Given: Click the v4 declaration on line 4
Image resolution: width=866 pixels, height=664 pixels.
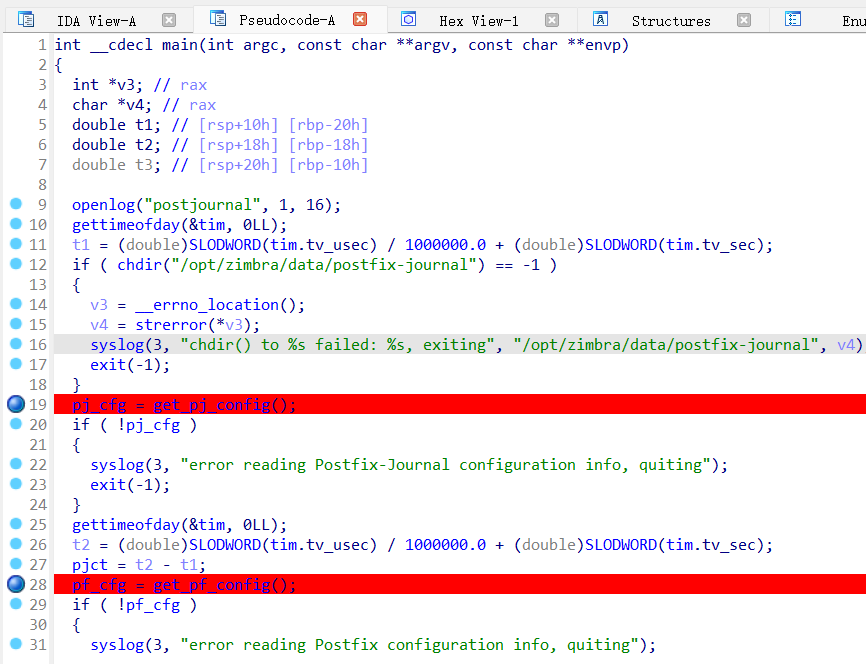Looking at the screenshot, I should click(x=135, y=105).
